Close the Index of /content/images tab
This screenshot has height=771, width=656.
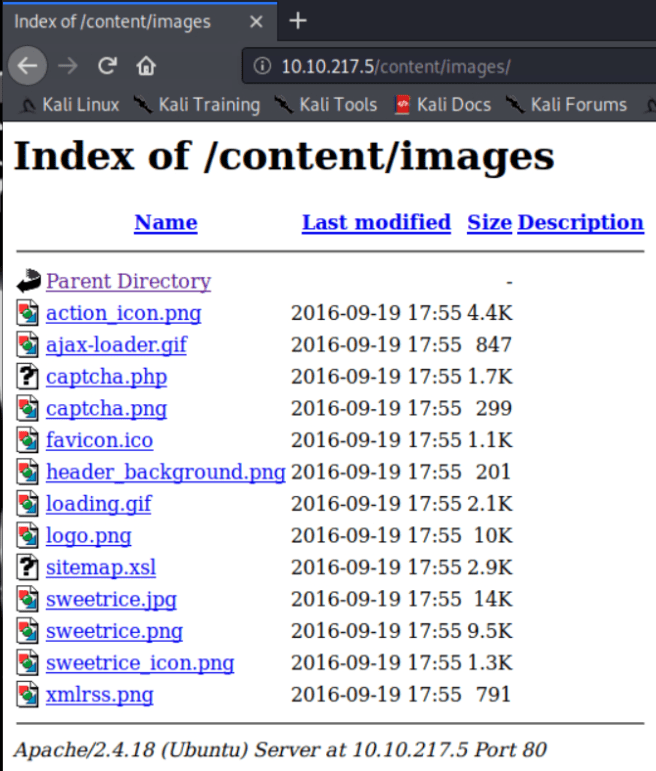coord(257,21)
